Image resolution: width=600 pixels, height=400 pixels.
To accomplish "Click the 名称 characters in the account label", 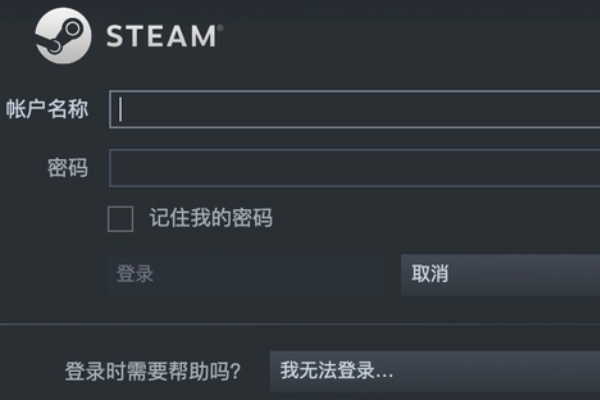I will (x=68, y=109).
